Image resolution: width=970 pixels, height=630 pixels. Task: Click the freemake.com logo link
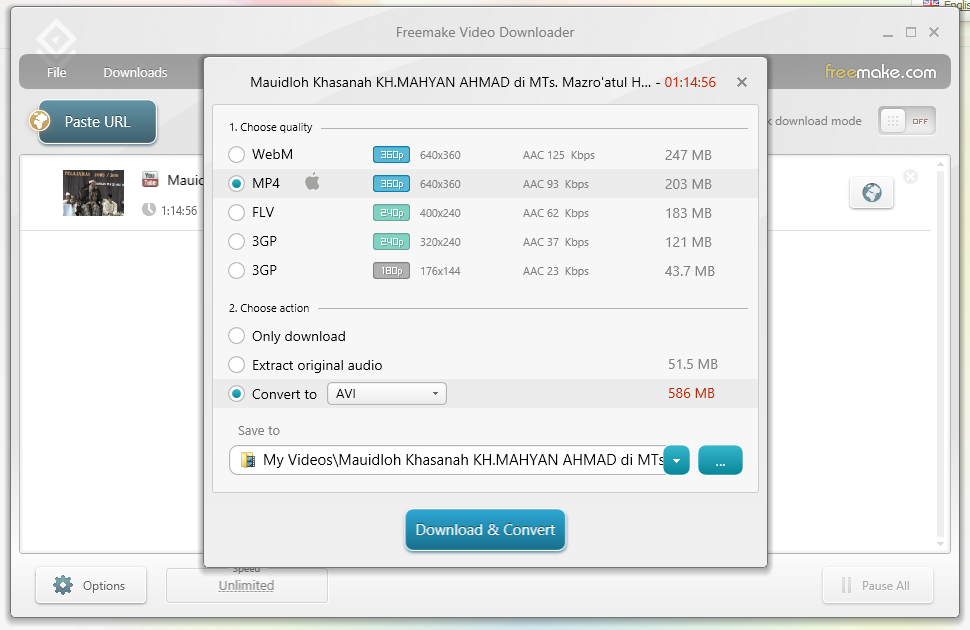880,72
